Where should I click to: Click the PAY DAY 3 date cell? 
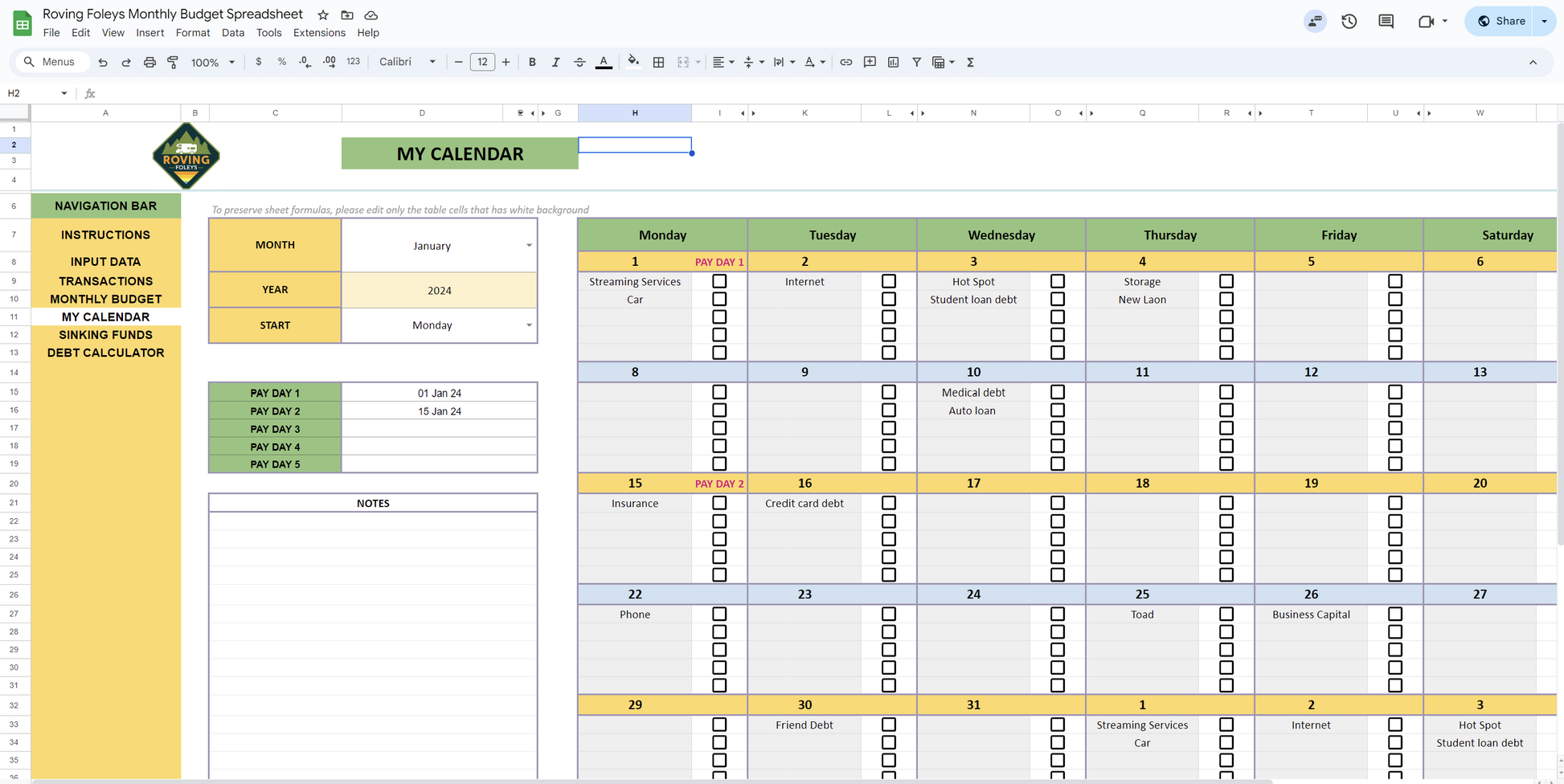439,429
